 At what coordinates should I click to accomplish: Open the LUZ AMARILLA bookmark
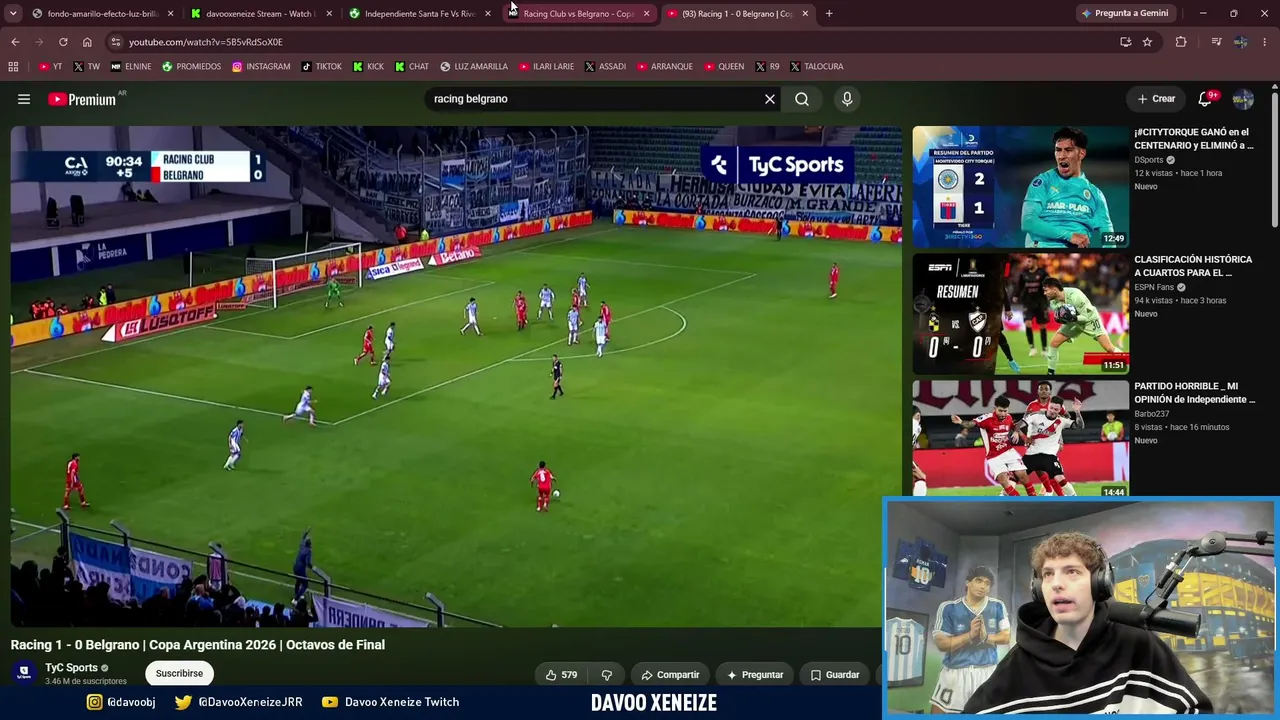[474, 67]
